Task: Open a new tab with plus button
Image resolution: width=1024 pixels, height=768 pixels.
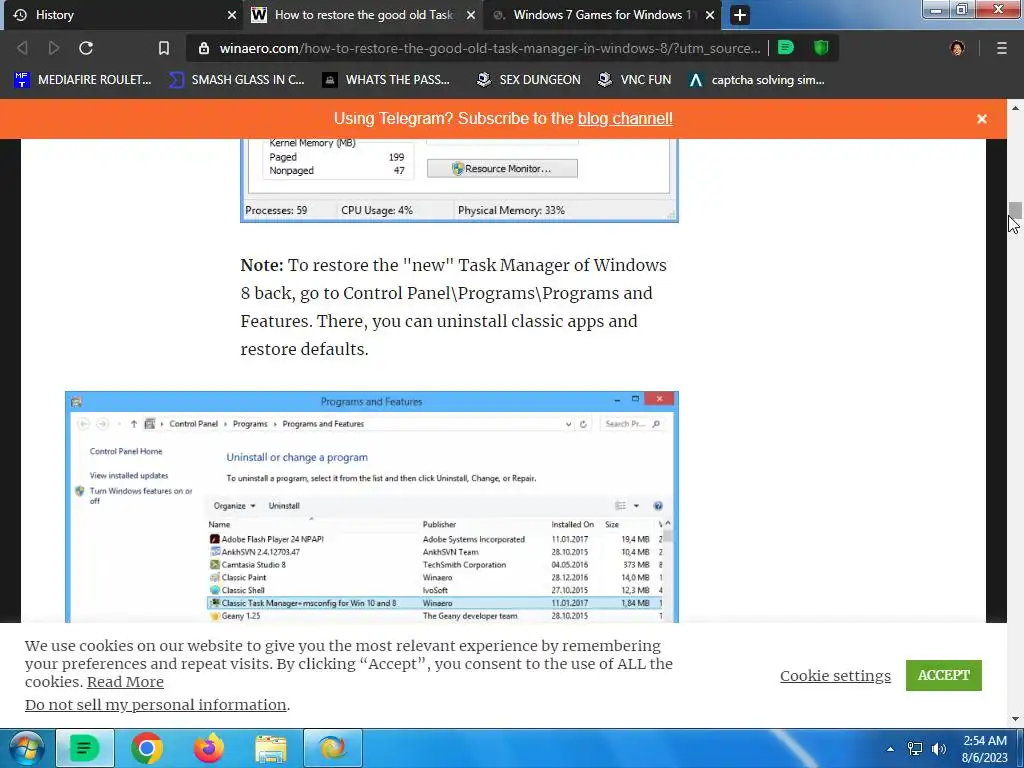Action: pyautogui.click(x=739, y=15)
